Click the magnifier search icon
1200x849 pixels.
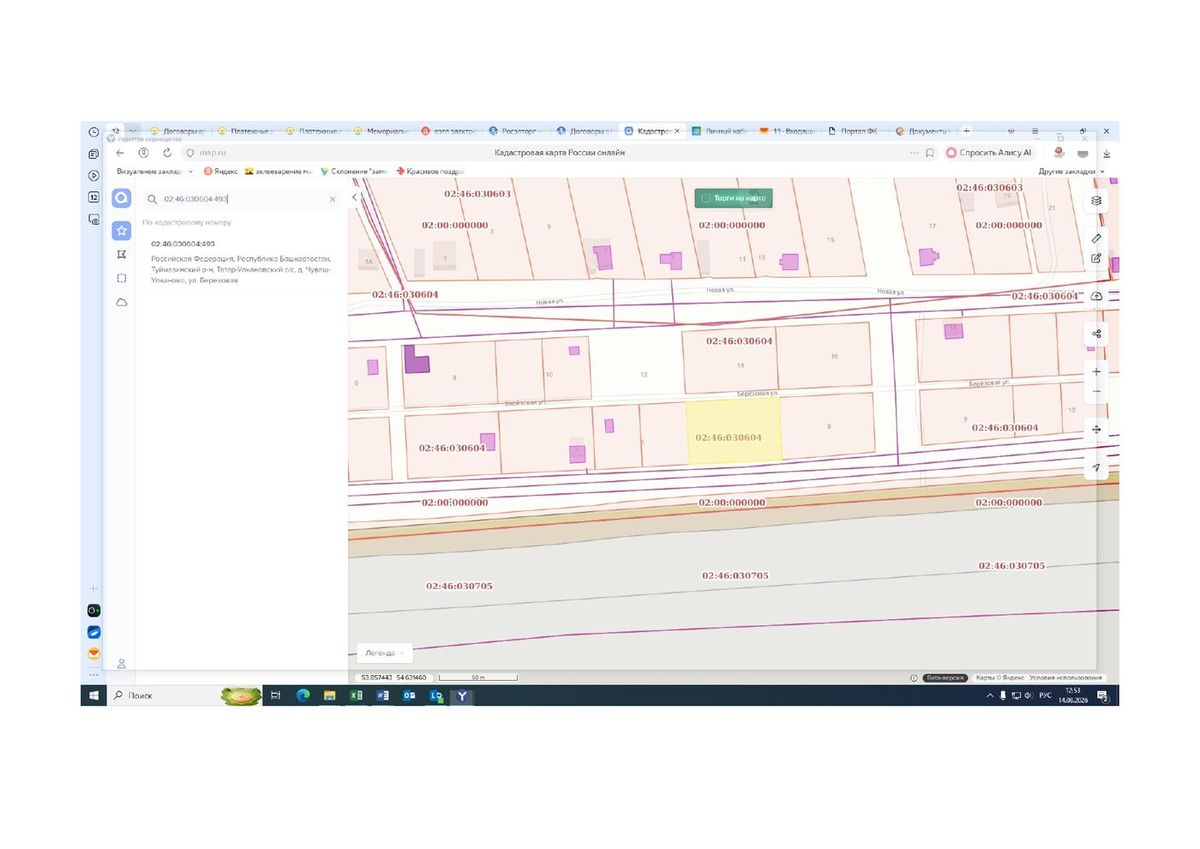pyautogui.click(x=152, y=199)
